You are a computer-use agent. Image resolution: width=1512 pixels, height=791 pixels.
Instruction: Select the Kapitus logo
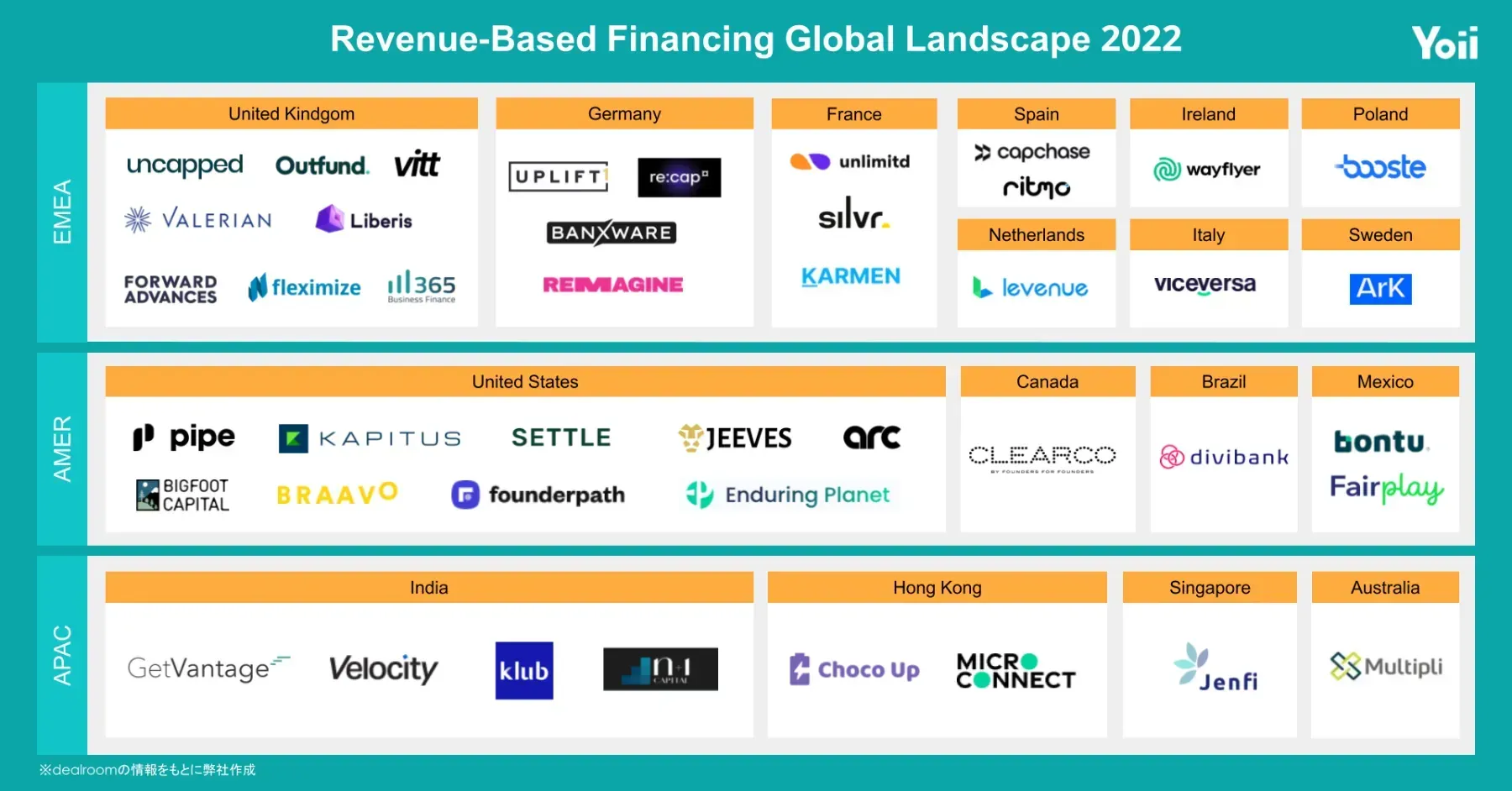click(x=370, y=438)
